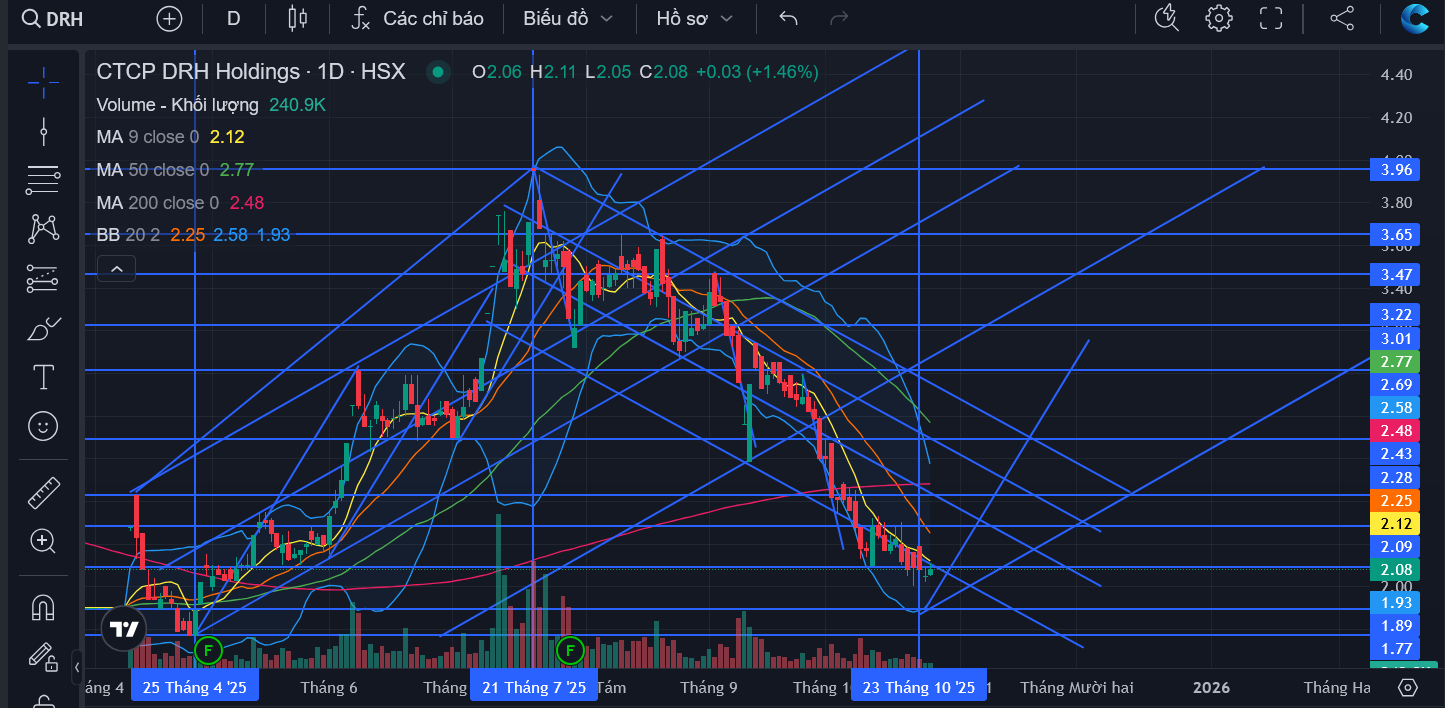Select the brush drawing tool

click(43, 328)
